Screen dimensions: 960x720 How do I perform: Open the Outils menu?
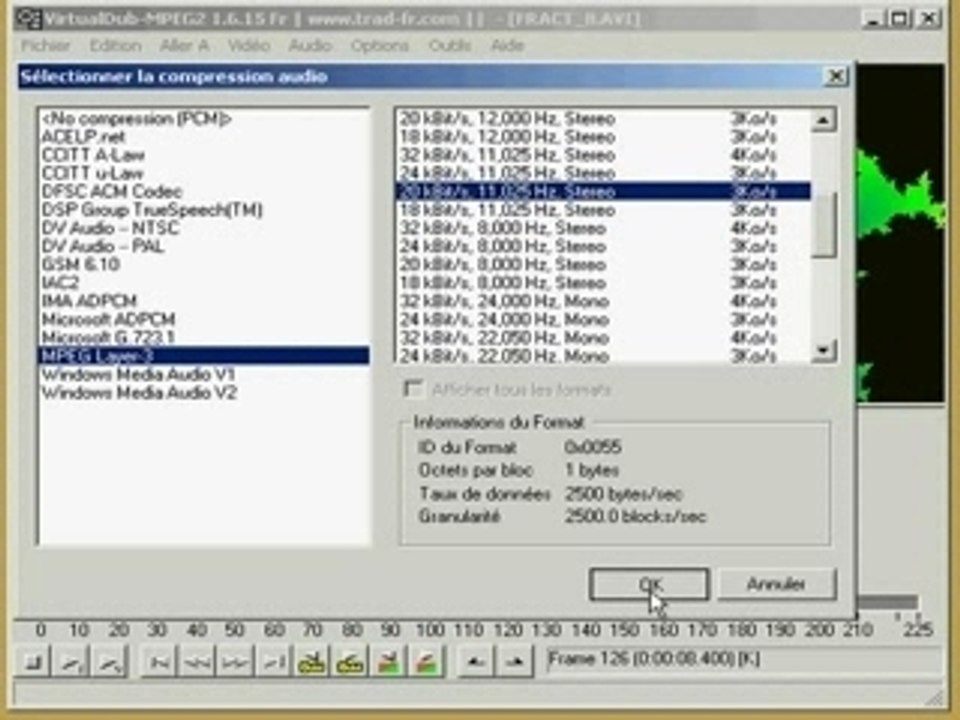(x=449, y=45)
